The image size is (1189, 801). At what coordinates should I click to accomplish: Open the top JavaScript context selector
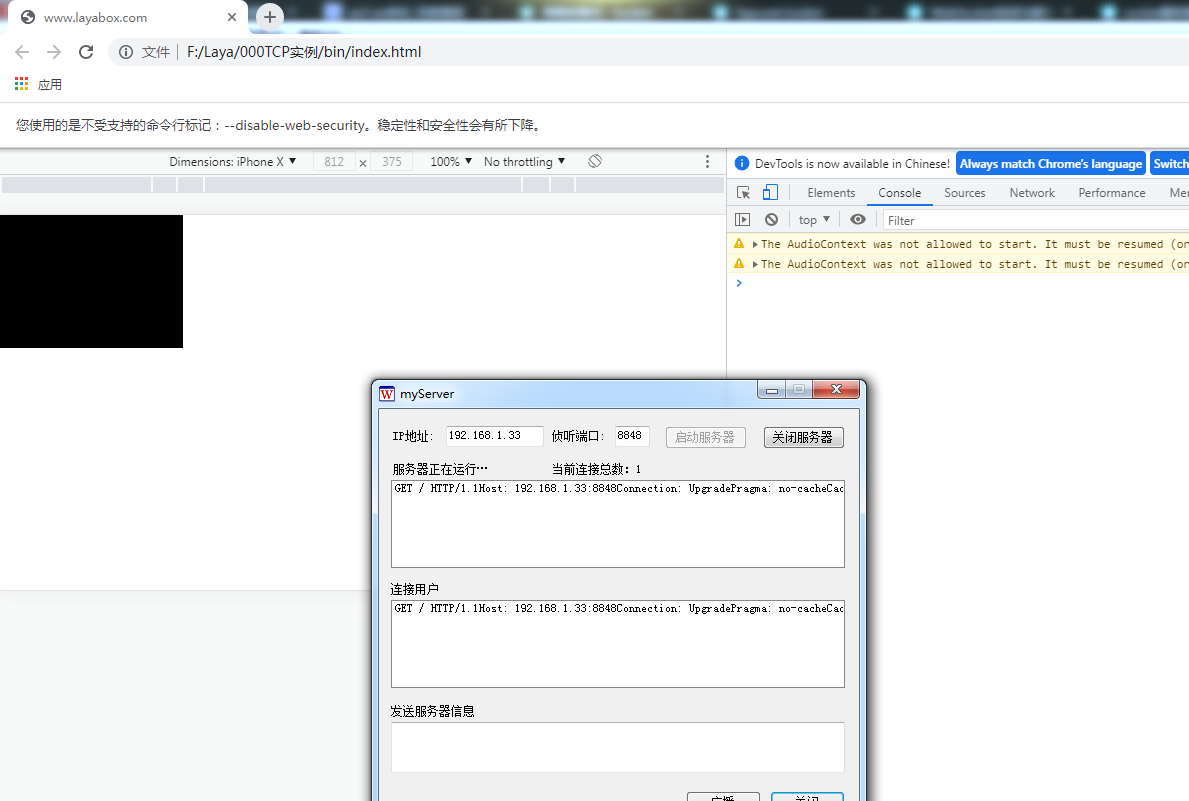(x=814, y=220)
